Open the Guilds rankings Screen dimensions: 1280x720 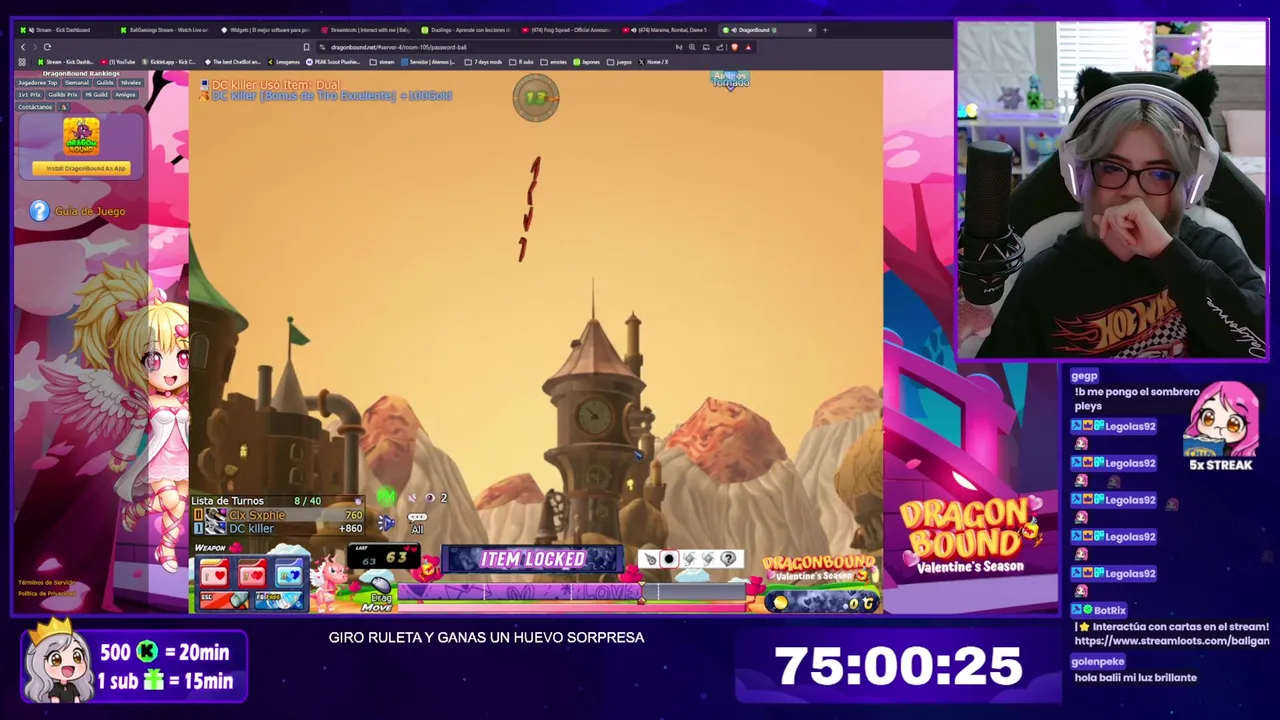point(105,83)
